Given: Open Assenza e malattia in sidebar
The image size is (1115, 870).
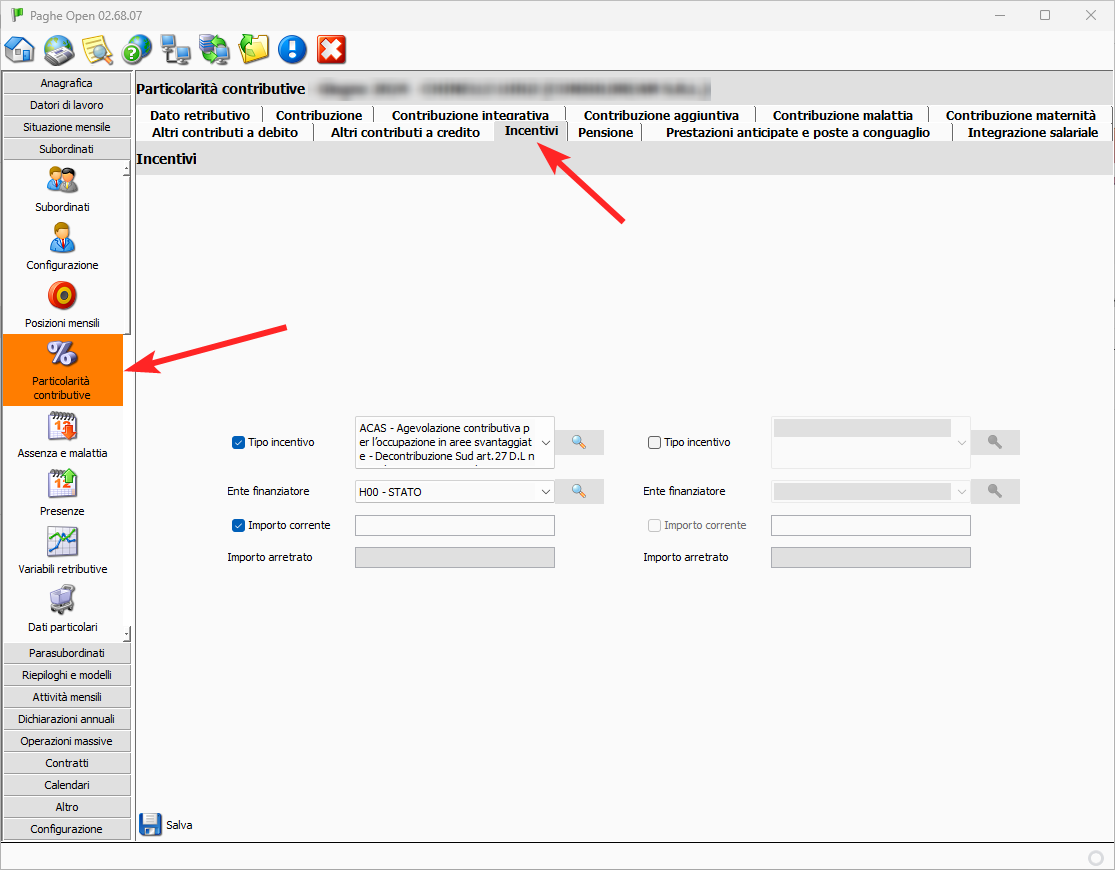Looking at the screenshot, I should [x=62, y=436].
